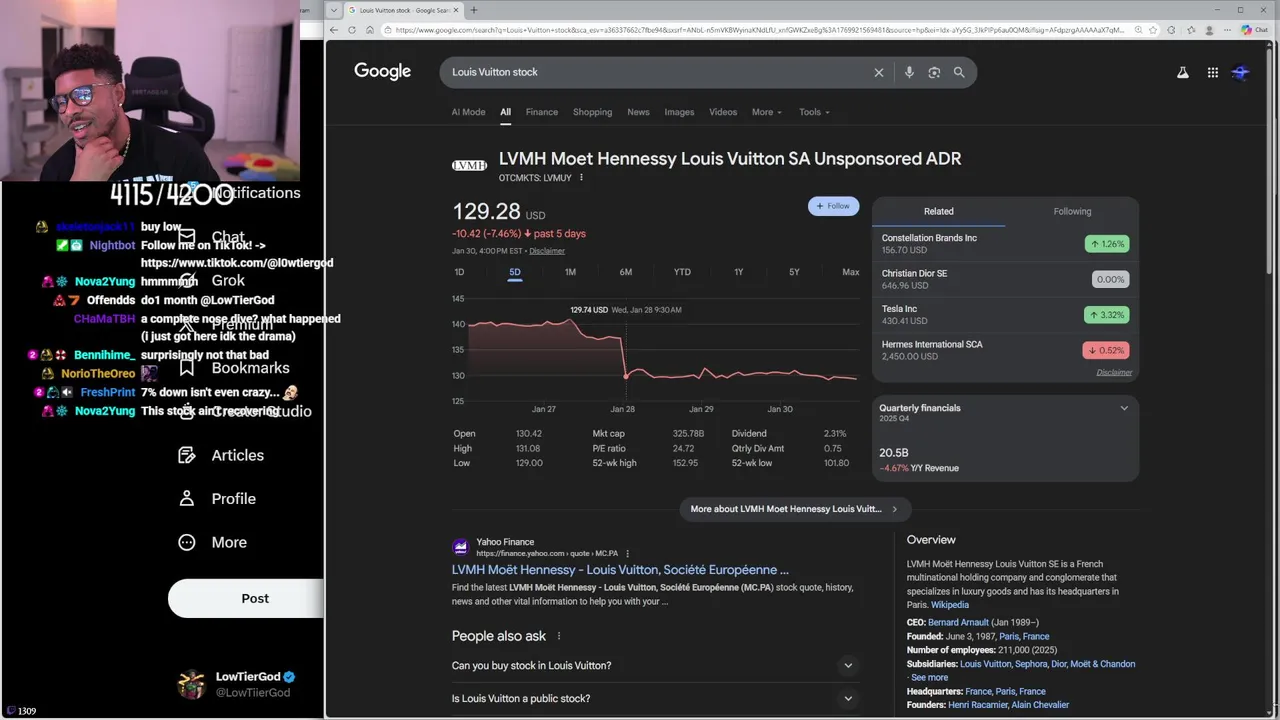
Task: Open the Videos search tab
Action: click(723, 112)
